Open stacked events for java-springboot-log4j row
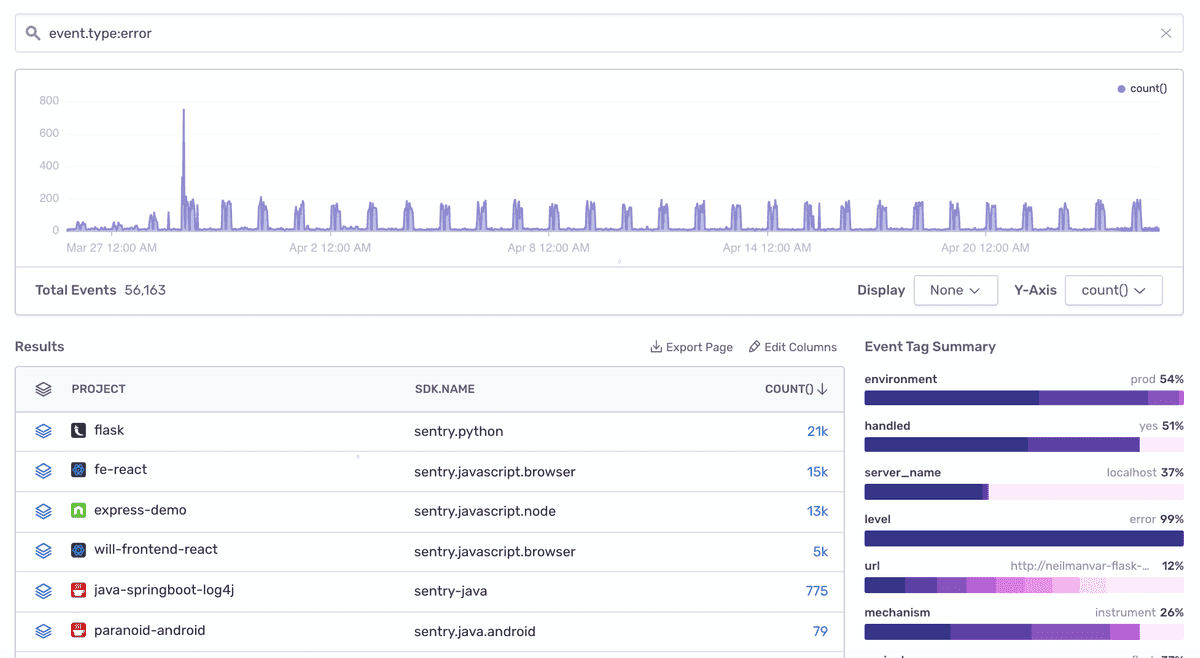The width and height of the screenshot is (1200, 658). (43, 591)
